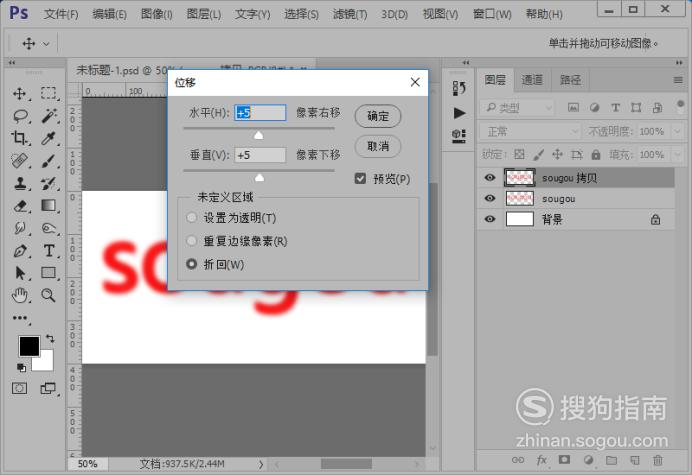The image size is (692, 475).
Task: Filter layers by type layers
Action: pyautogui.click(x=615, y=107)
